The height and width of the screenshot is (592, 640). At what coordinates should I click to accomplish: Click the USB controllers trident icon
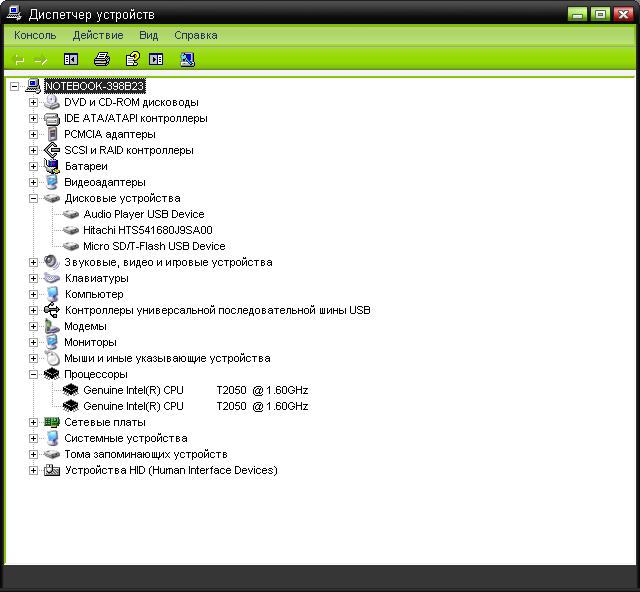point(52,310)
